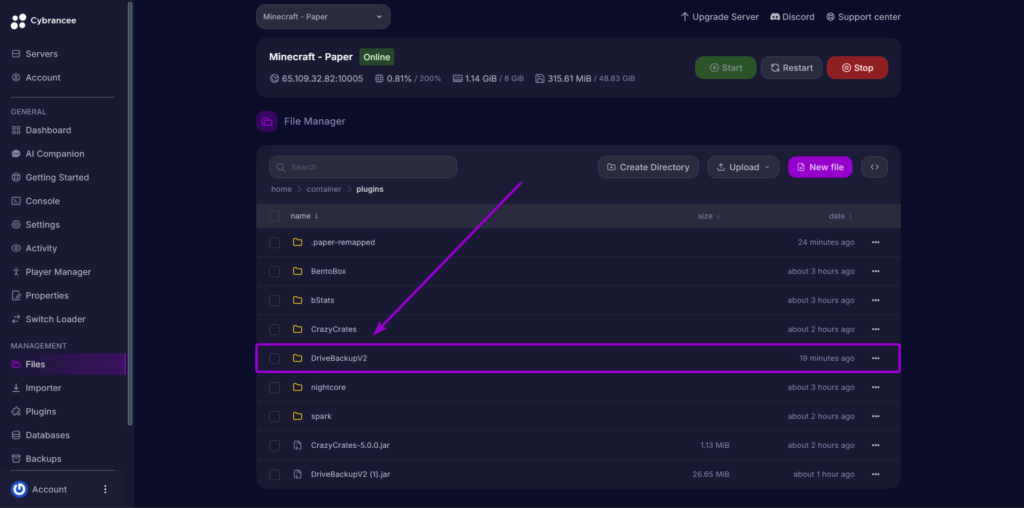Click the DriveBackupV2 folder icon
1024x508 pixels.
298,358
